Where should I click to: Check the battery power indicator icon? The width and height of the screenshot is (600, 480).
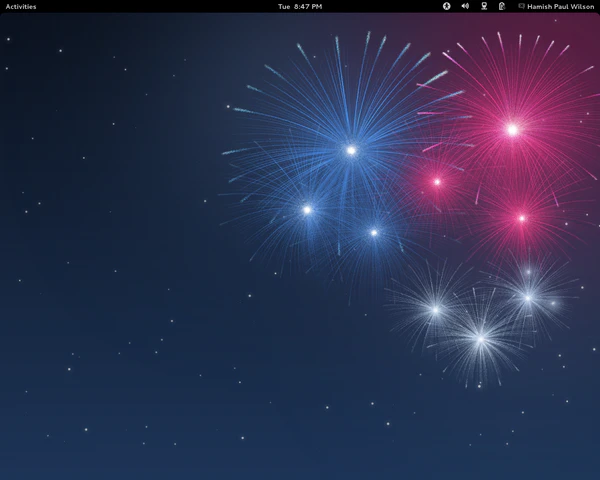[501, 6]
